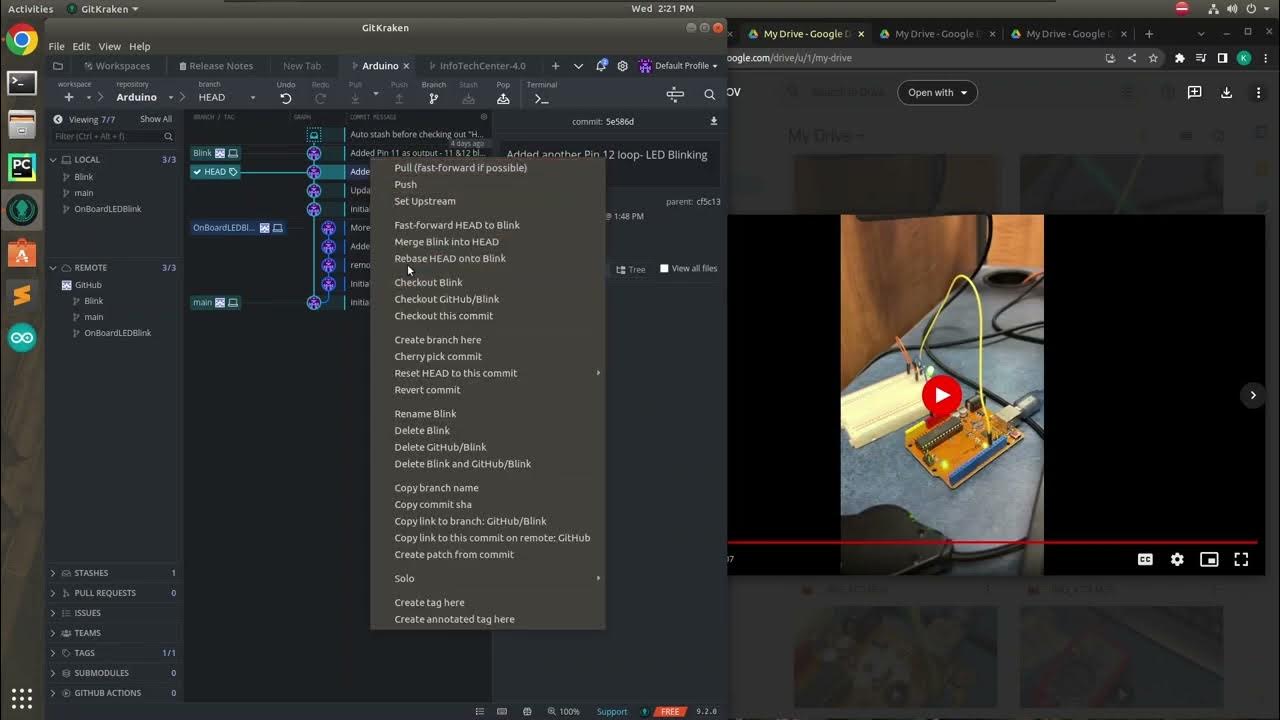The width and height of the screenshot is (1280, 720).
Task: Open notifications bell in GitKraken
Action: click(601, 66)
